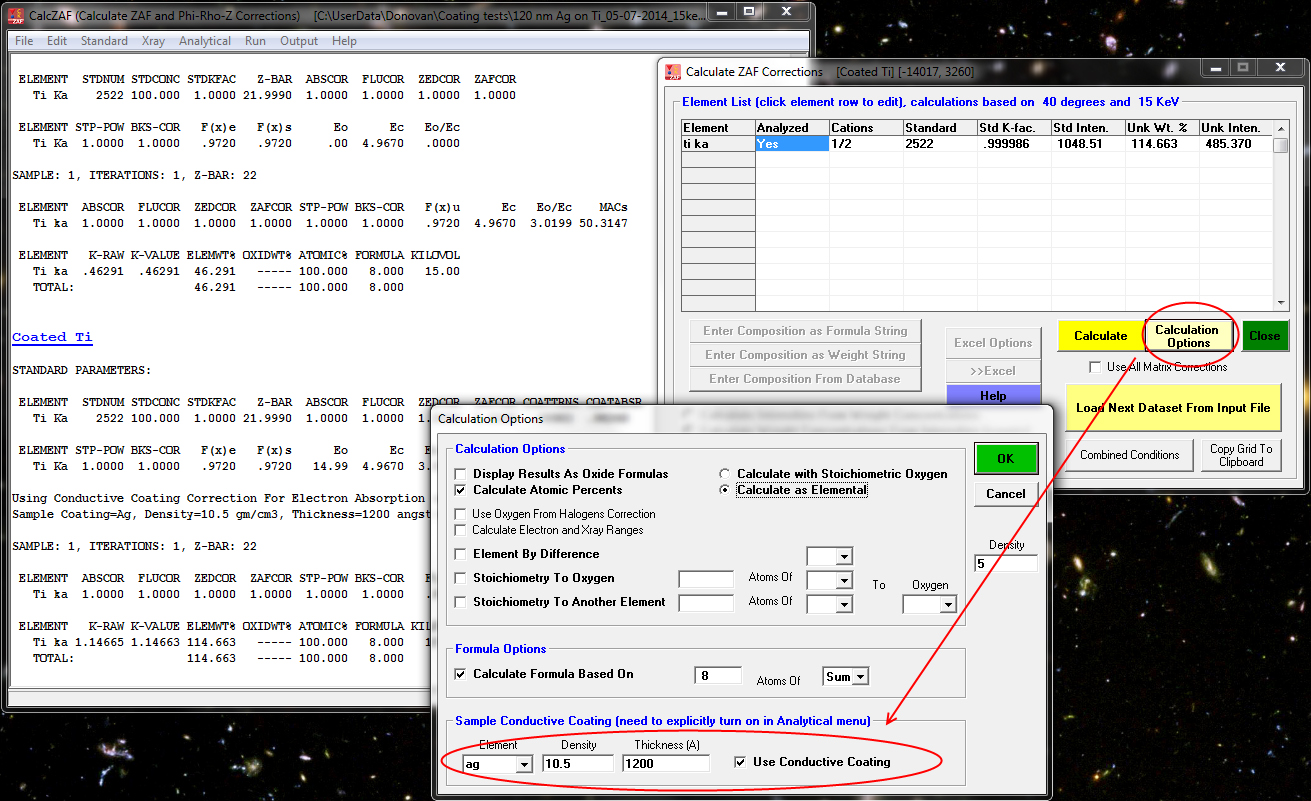Click the element list vertical scrollbar
1311x801 pixels.
(x=1280, y=220)
